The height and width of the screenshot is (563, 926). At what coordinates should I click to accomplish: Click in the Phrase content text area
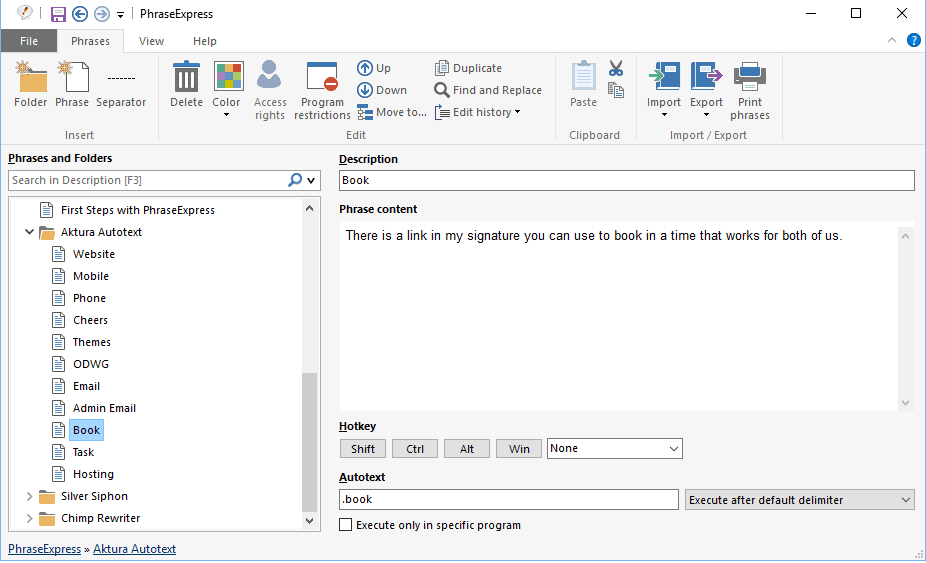(619, 316)
